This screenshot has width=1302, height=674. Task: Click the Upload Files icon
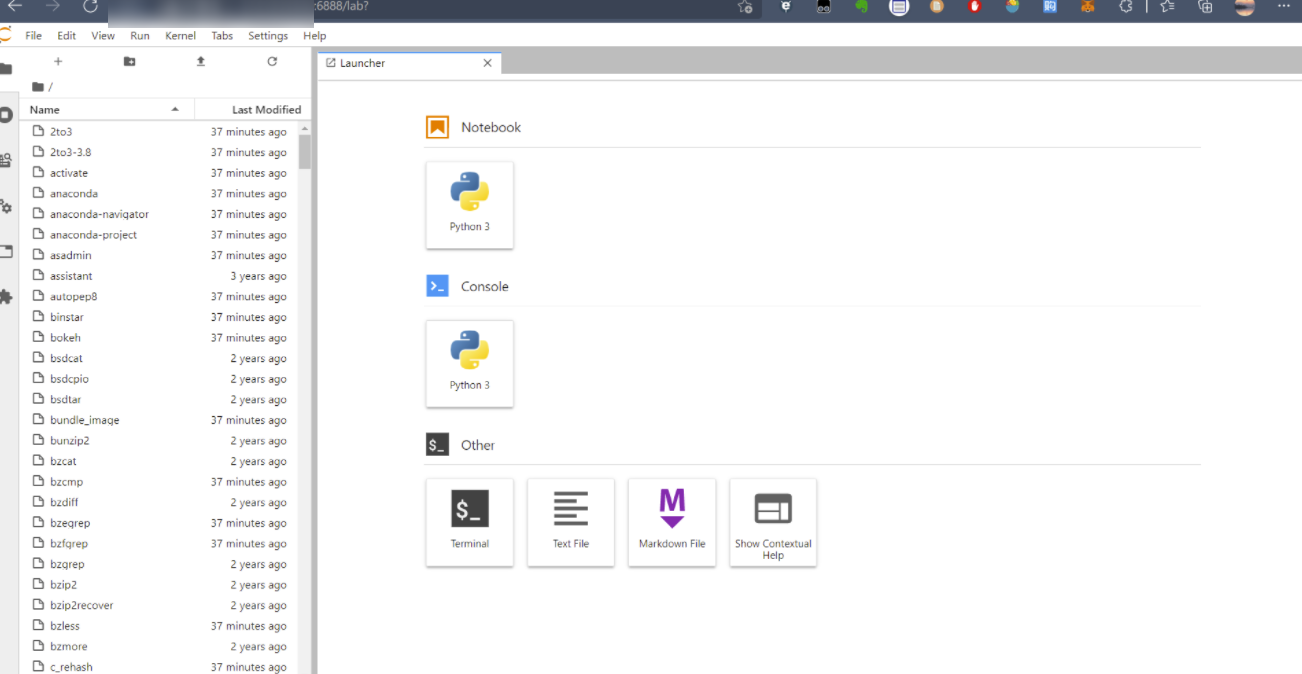click(200, 62)
